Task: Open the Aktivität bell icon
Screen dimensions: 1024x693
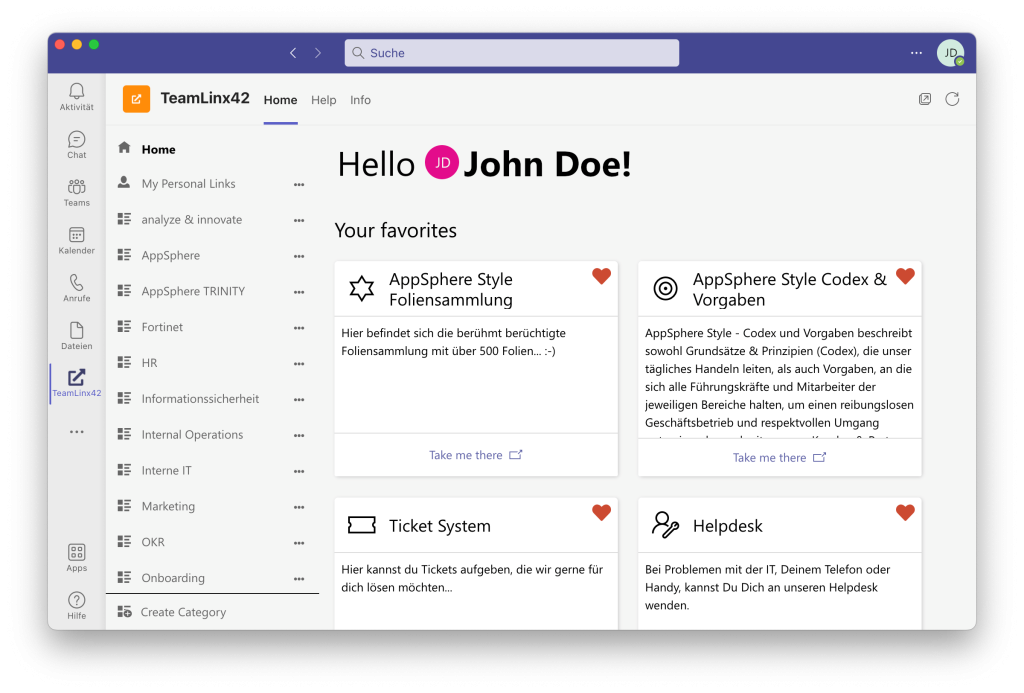Action: click(x=77, y=94)
